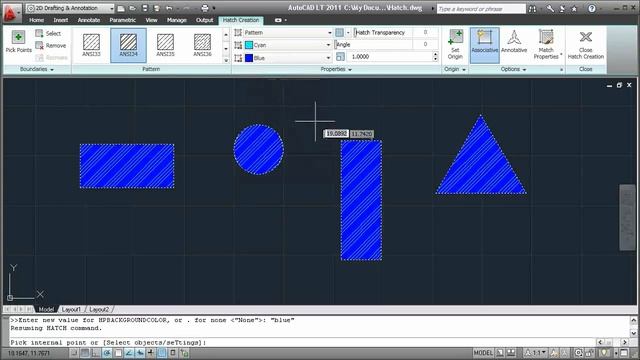
Task: Click the Save icon in quick access toolbar
Action: tap(144, 8)
